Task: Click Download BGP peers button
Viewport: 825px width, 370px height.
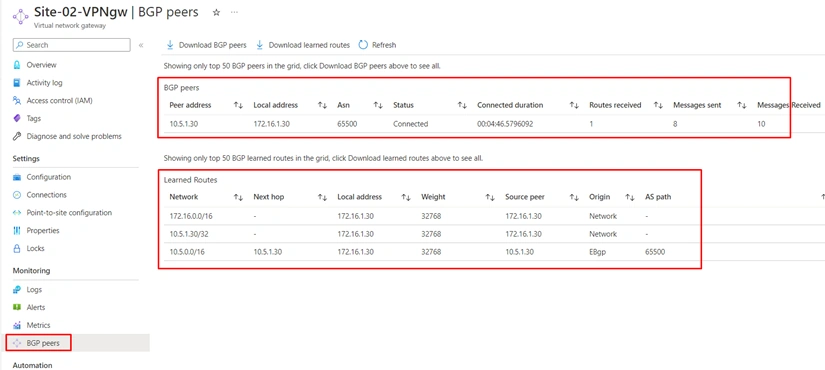Action: tap(206, 45)
